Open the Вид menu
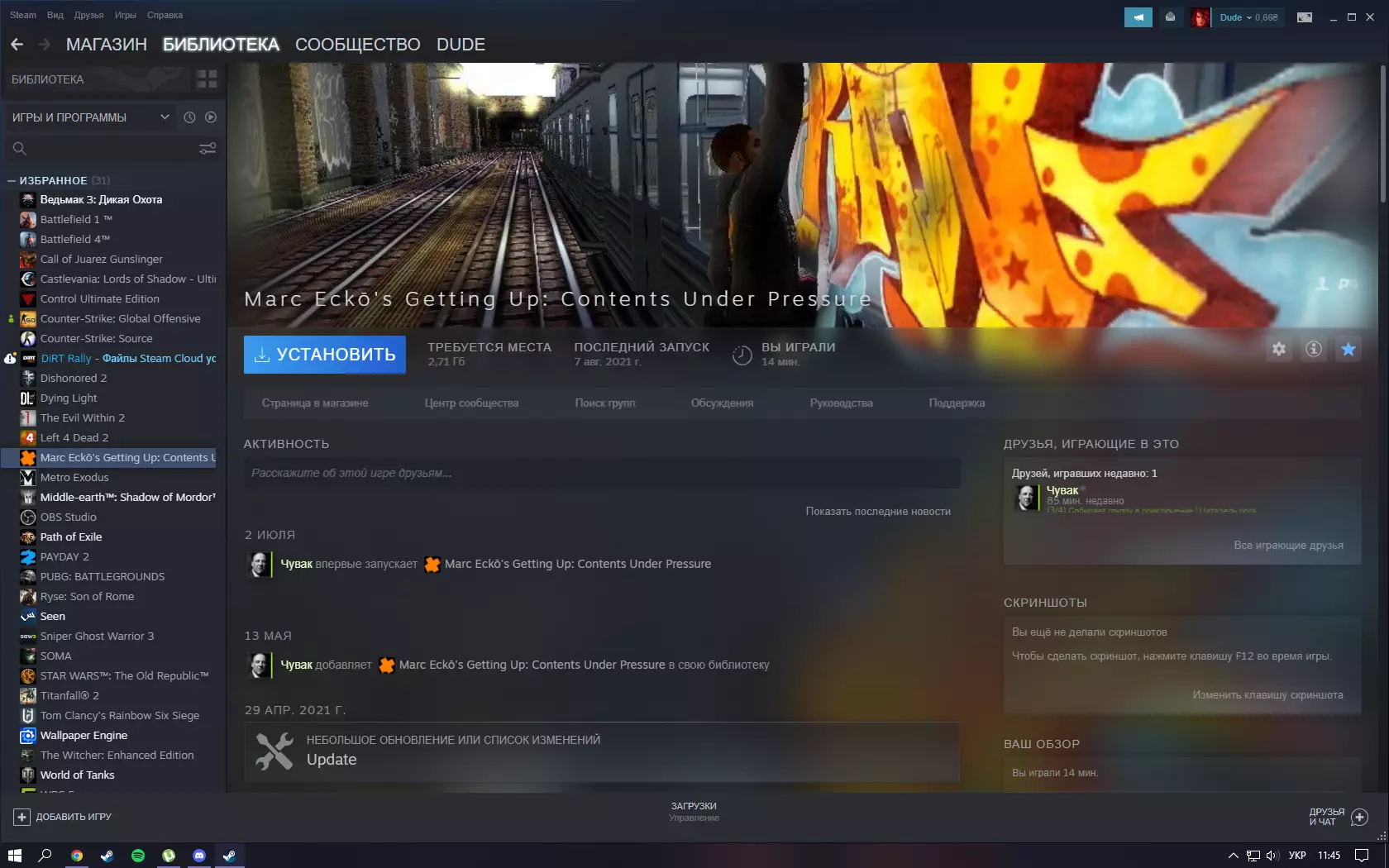 55,15
